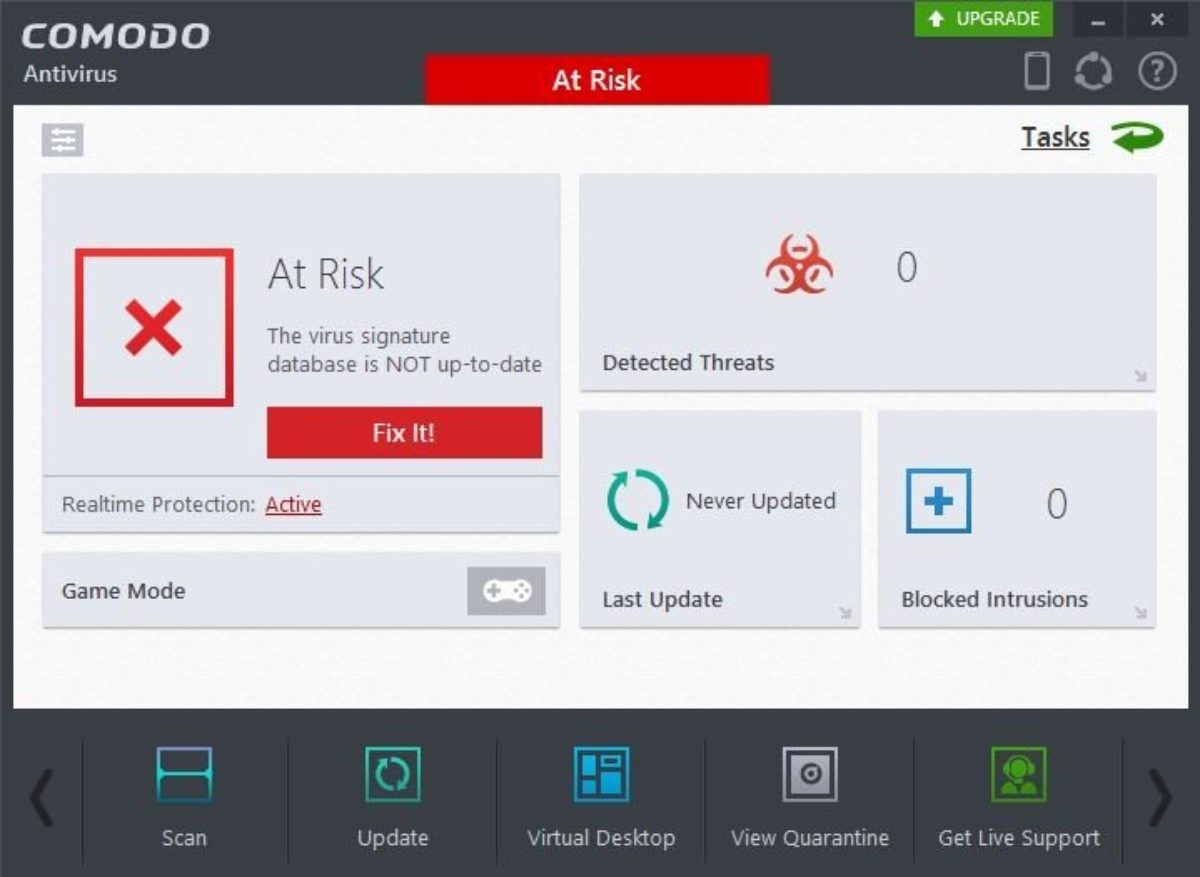Click the sync icon next to help
Image resolution: width=1200 pixels, height=877 pixels.
[x=1097, y=72]
